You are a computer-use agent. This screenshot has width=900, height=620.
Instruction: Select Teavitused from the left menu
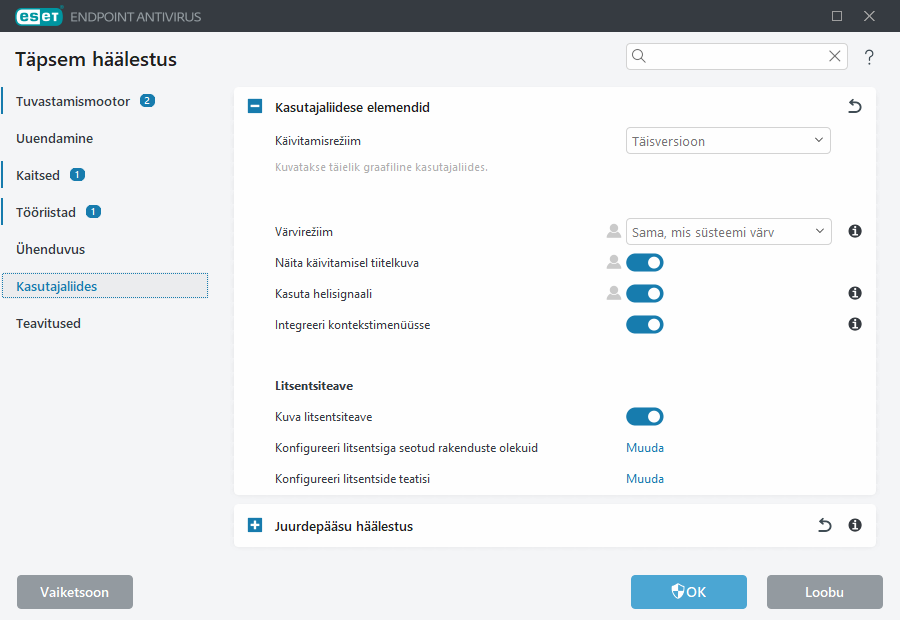pos(48,323)
